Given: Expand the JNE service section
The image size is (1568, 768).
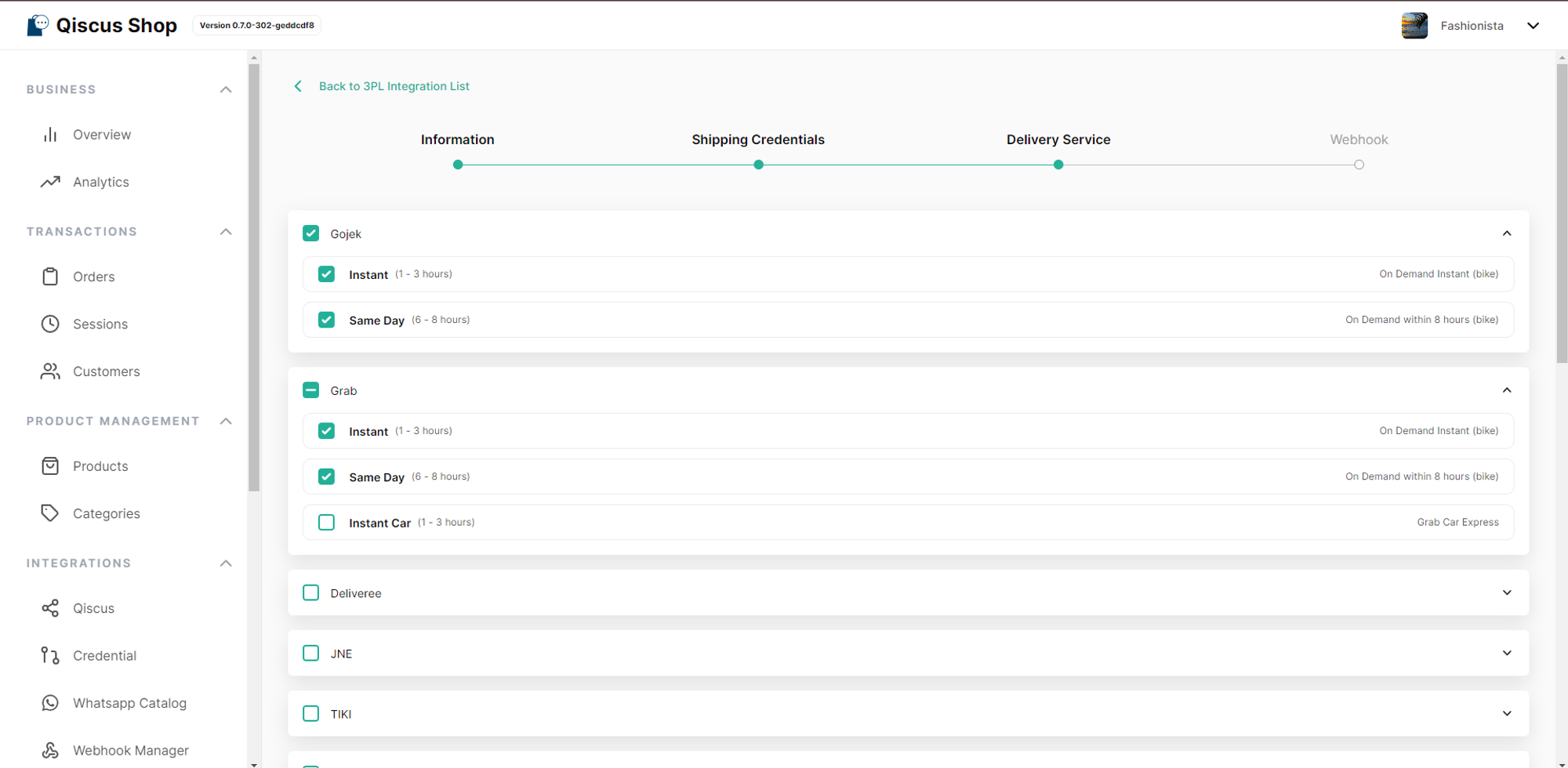Looking at the screenshot, I should [x=1507, y=653].
